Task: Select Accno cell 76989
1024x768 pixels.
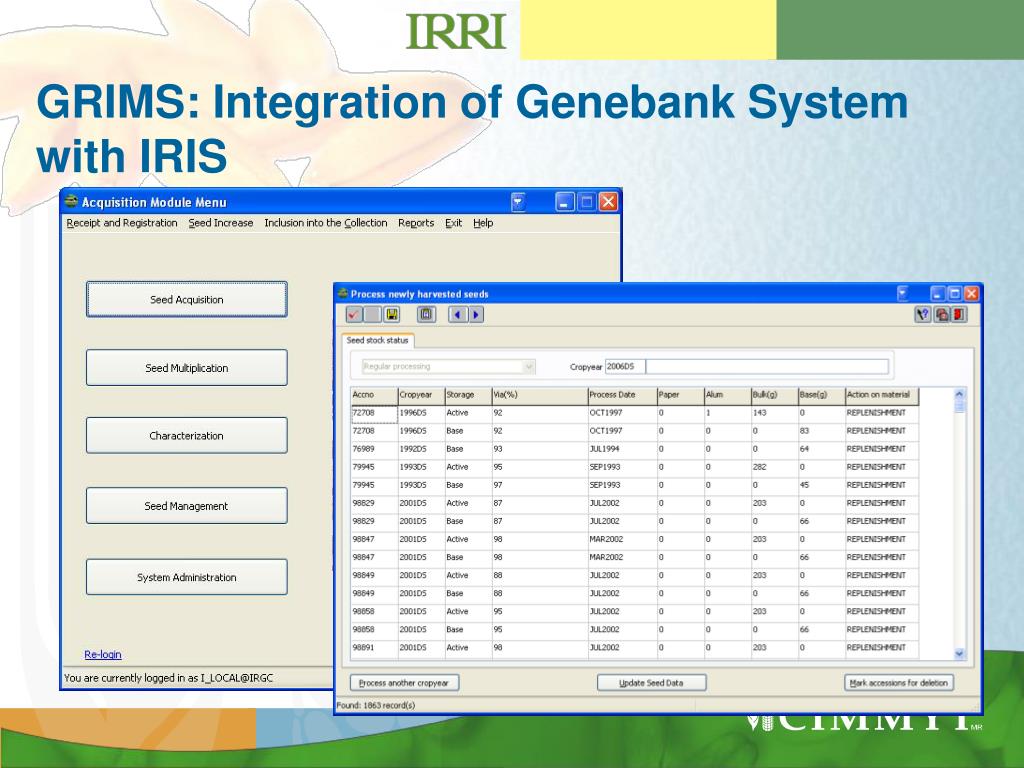Action: pos(374,449)
